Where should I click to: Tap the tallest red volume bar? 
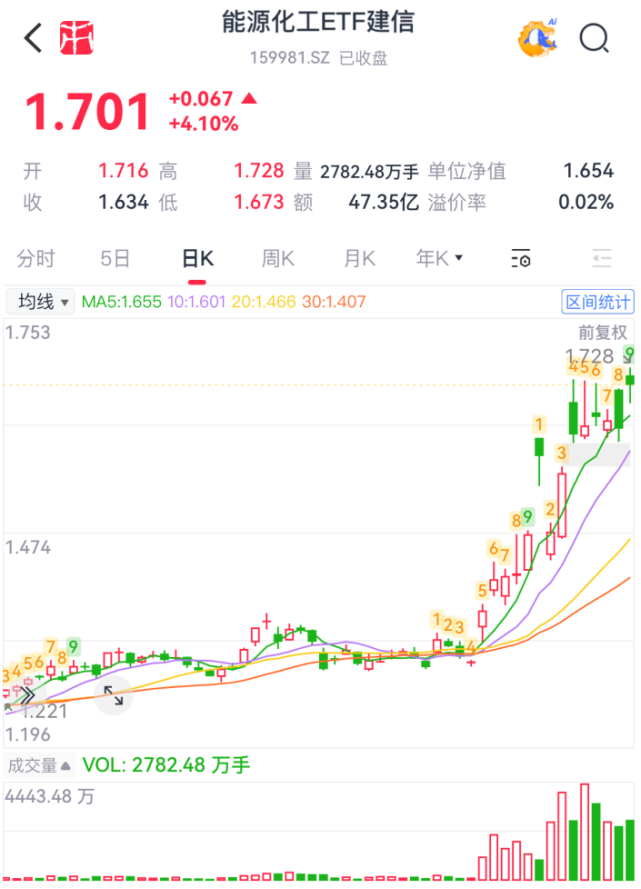(584, 831)
